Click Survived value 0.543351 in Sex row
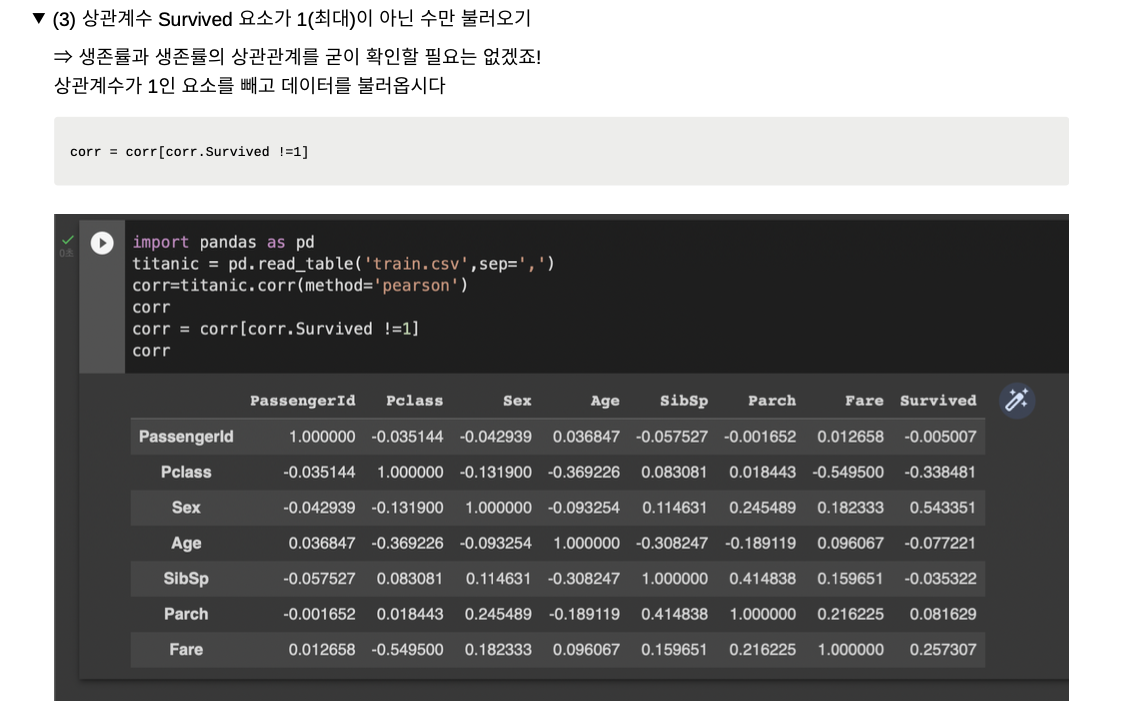1138x716 pixels. coord(943,508)
